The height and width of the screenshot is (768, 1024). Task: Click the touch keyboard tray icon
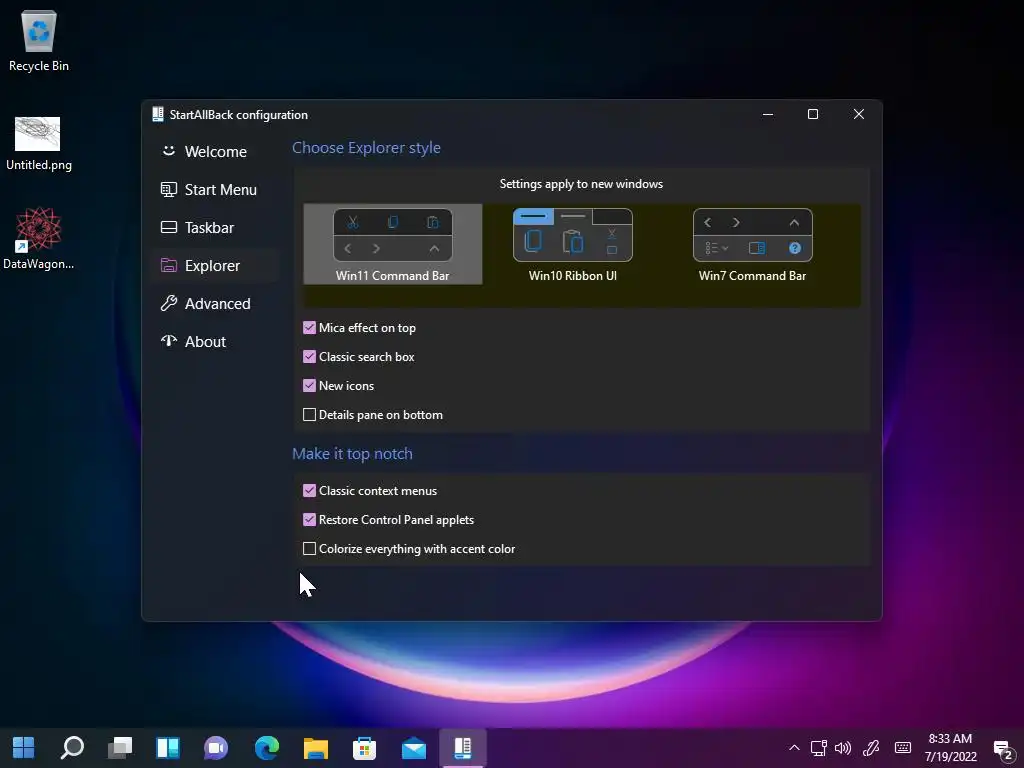[x=903, y=748]
